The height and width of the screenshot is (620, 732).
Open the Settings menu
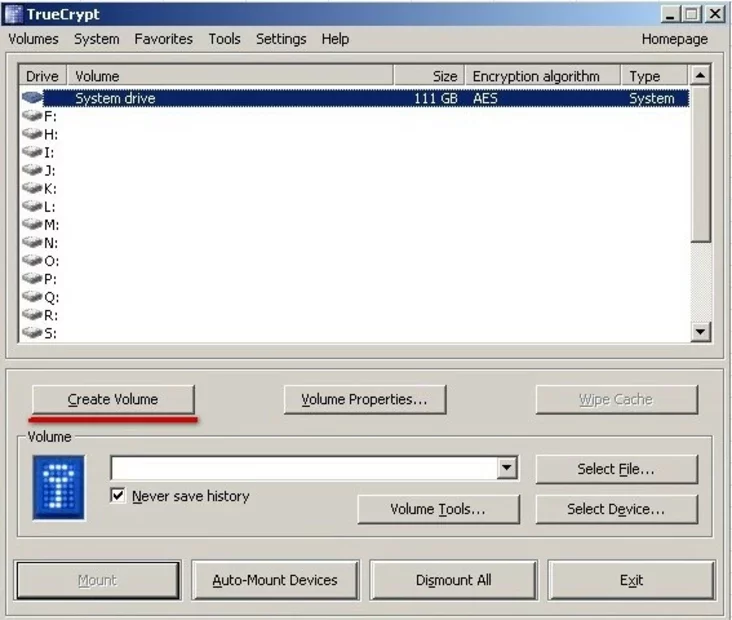tap(281, 39)
